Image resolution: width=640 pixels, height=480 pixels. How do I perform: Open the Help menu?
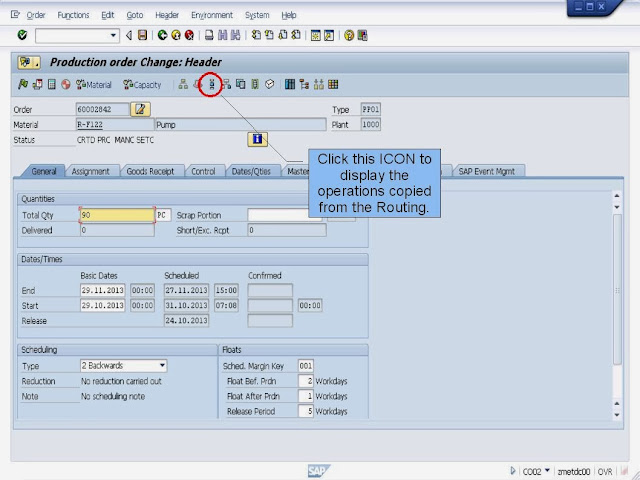(289, 15)
